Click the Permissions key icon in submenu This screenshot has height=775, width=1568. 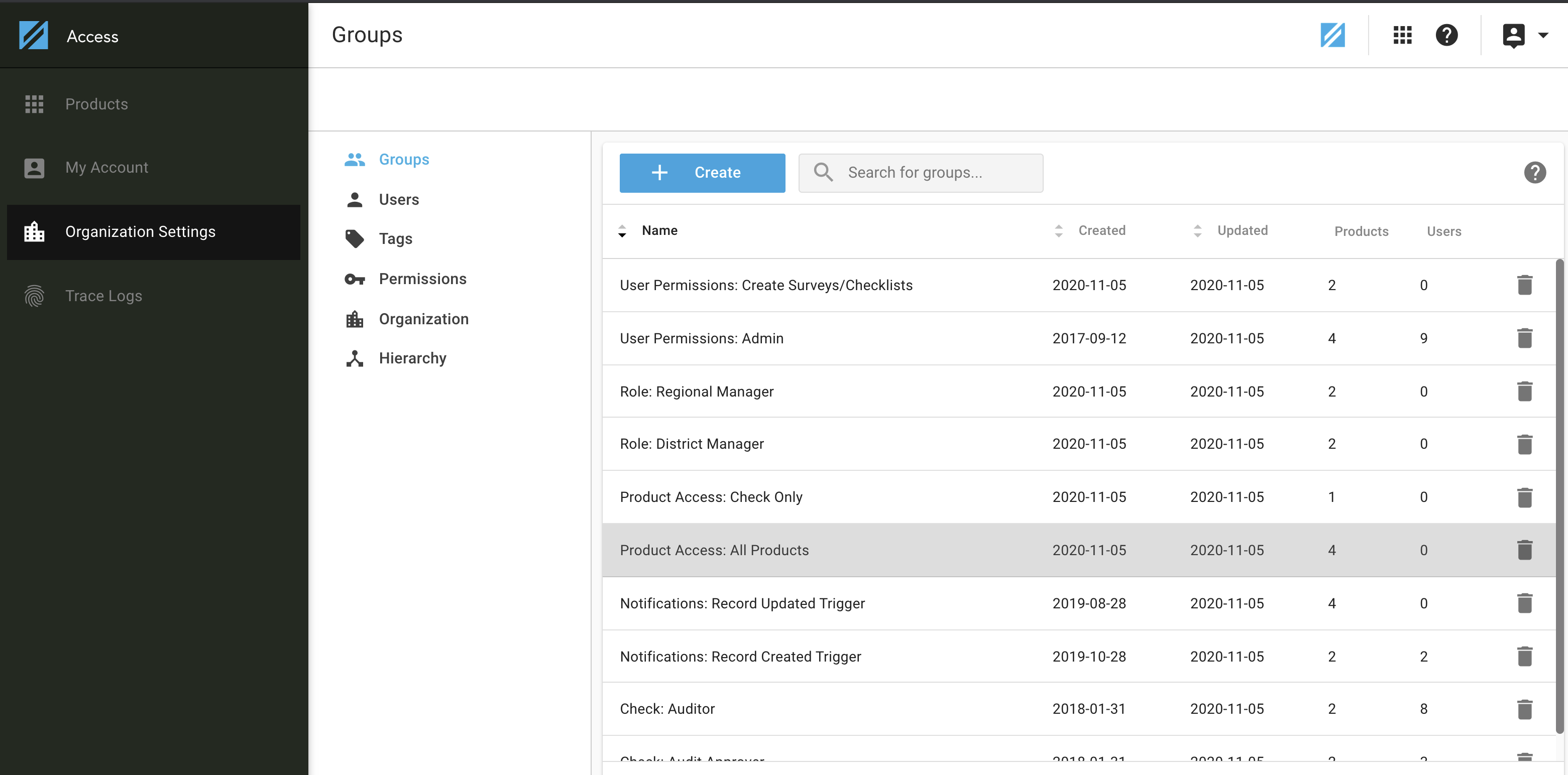pos(355,279)
